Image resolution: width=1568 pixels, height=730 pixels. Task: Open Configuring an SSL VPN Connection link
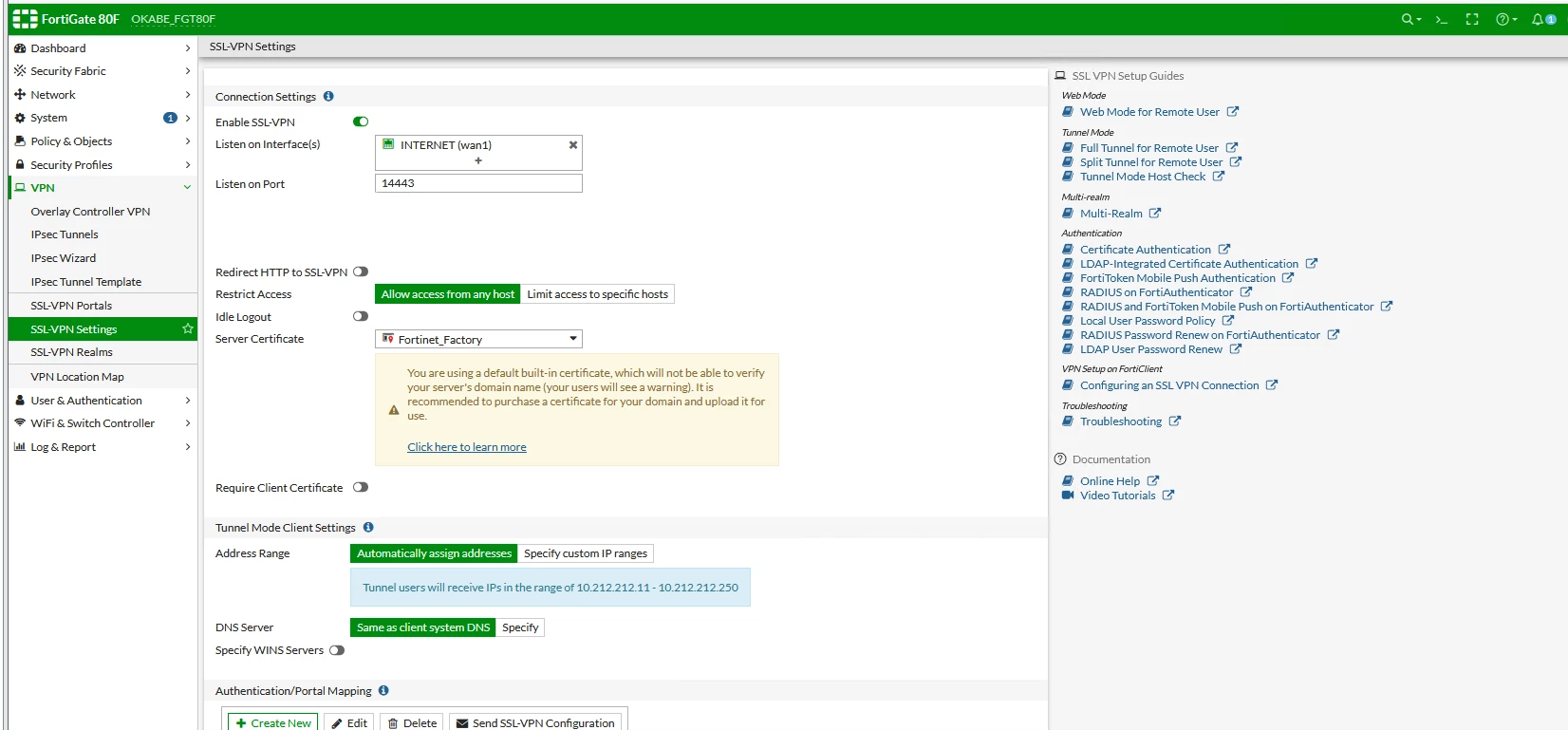[1169, 385]
